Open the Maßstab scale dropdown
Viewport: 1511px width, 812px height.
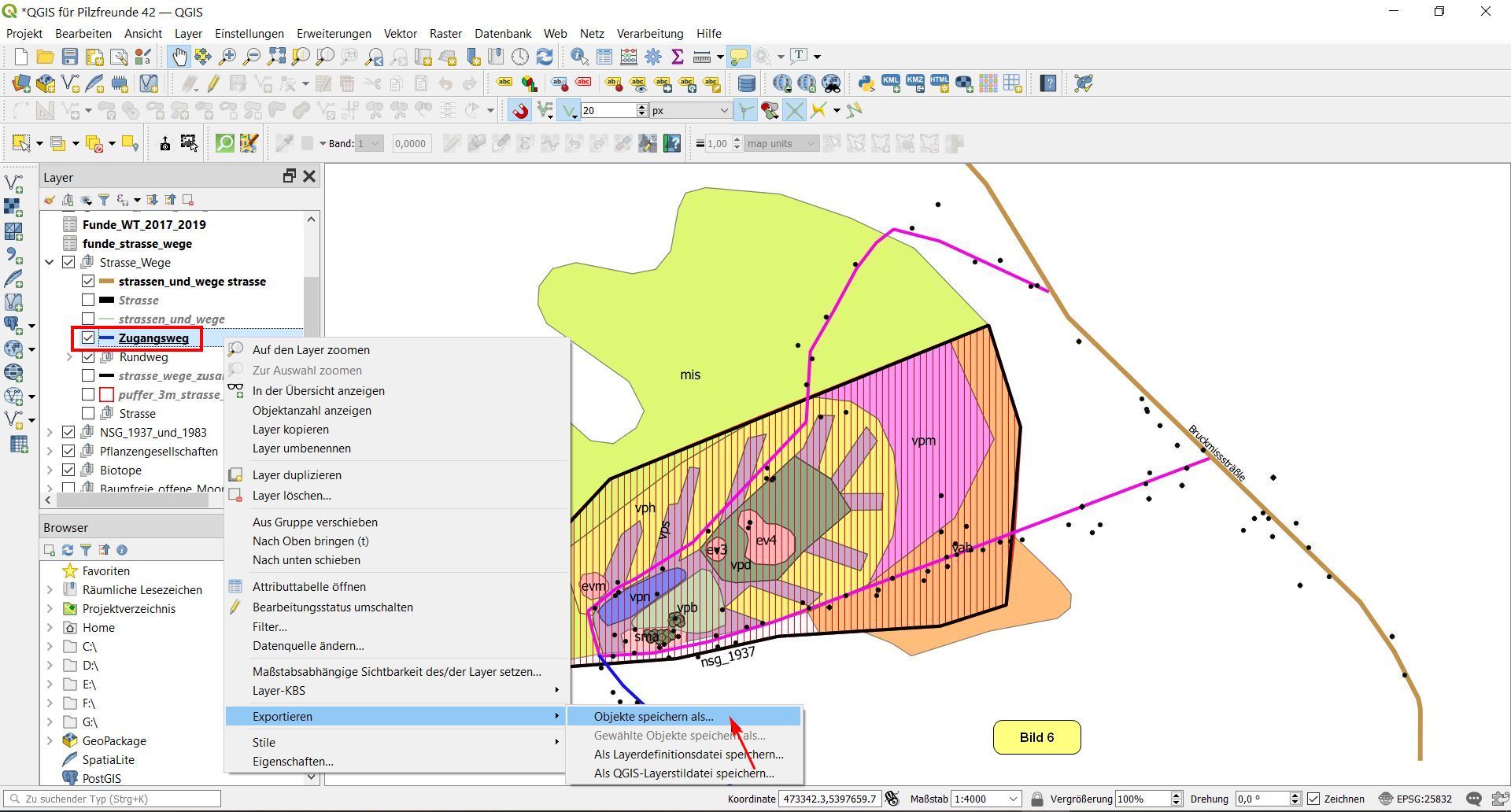(x=1013, y=799)
